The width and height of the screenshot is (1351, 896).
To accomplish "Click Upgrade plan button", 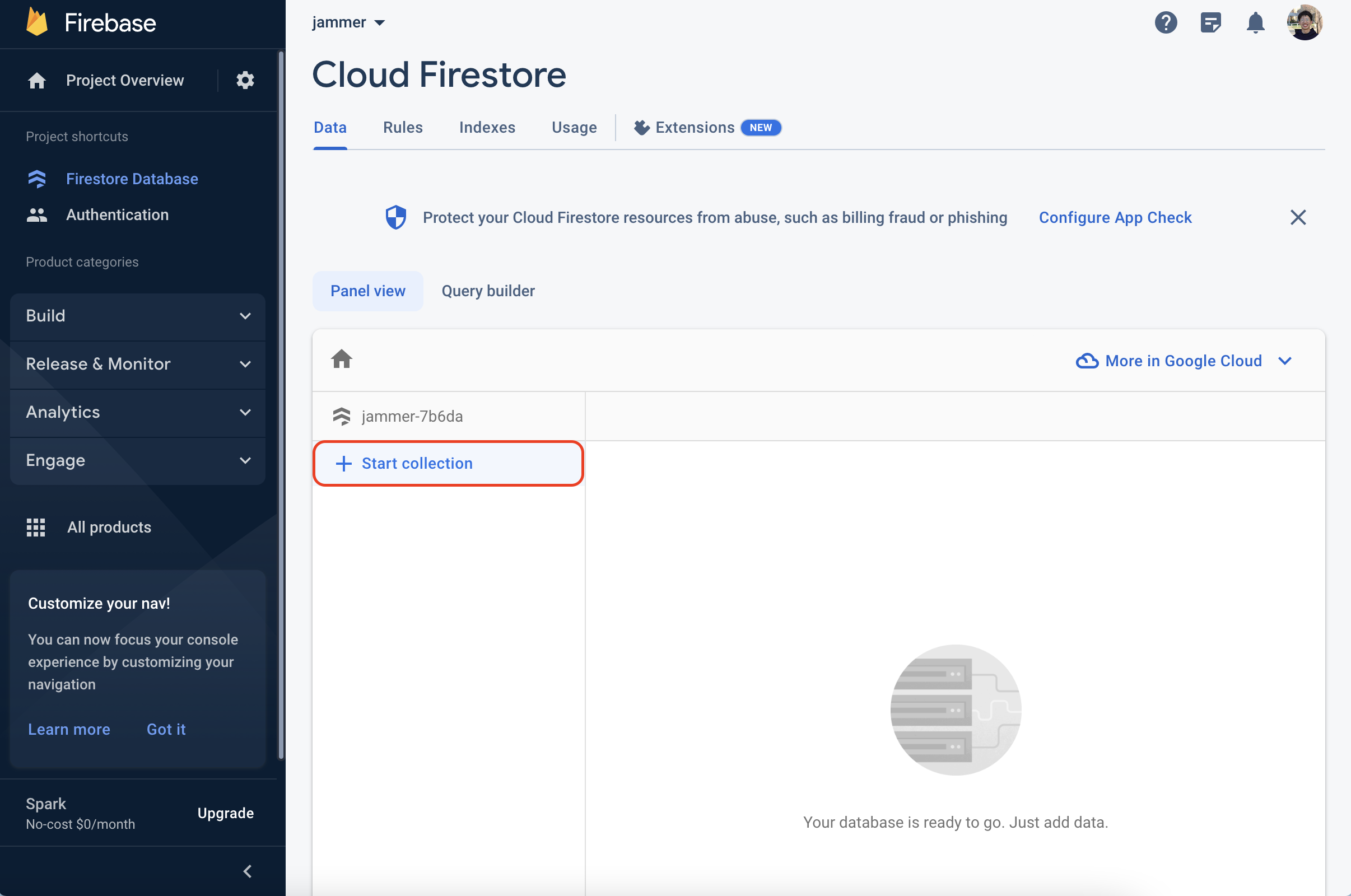I will coord(226,813).
